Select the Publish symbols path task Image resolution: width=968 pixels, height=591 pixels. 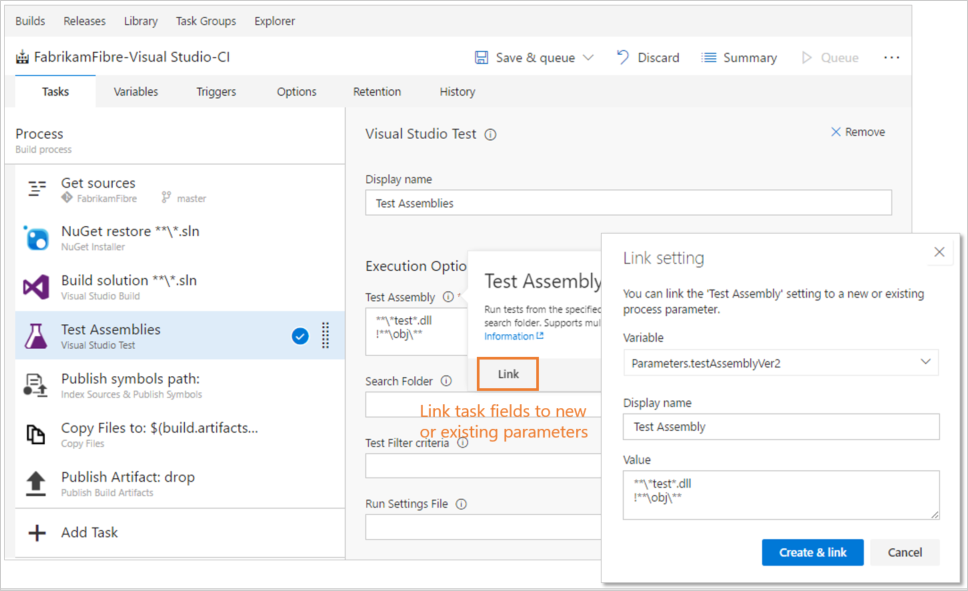click(180, 385)
